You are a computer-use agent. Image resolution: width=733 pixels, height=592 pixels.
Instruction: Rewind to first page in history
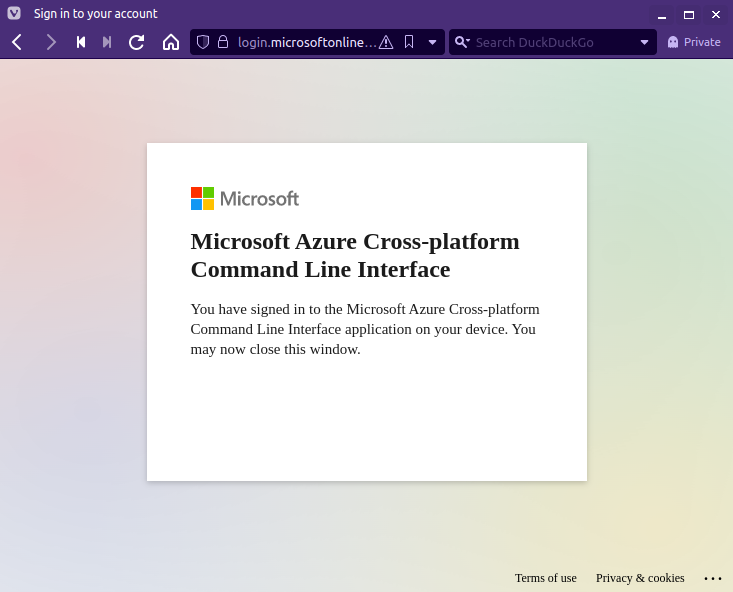(81, 43)
